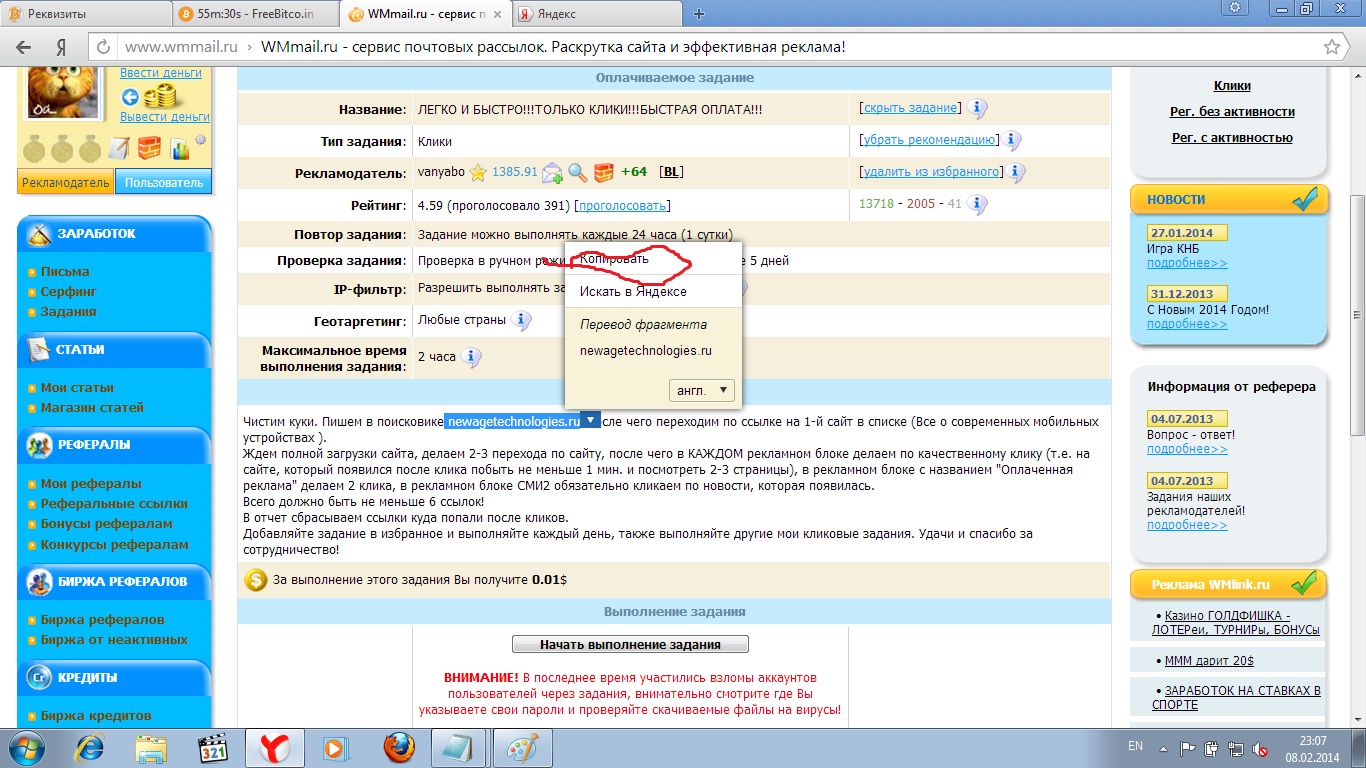
Task: Click the удалить из избранного link
Action: click(x=931, y=171)
